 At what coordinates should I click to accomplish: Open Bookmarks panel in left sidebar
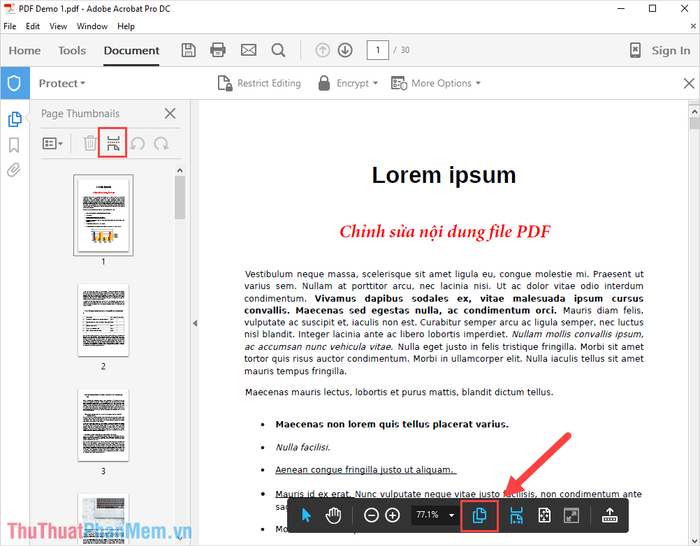[x=14, y=145]
